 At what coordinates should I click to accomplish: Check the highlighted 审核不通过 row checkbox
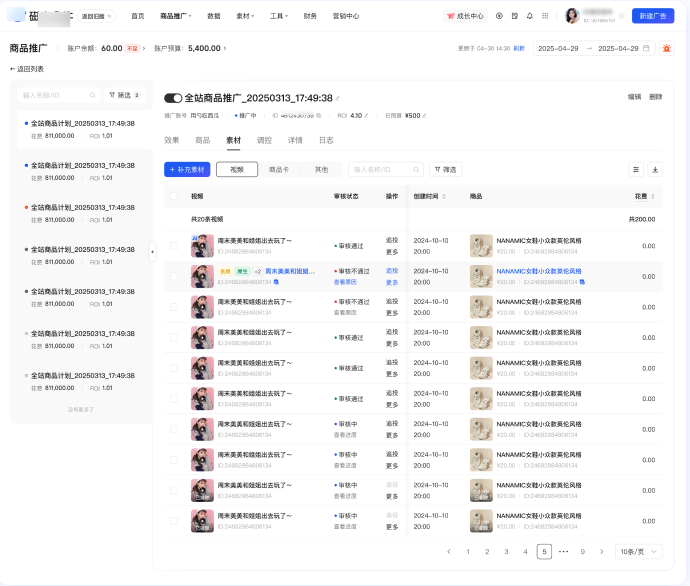[174, 276]
